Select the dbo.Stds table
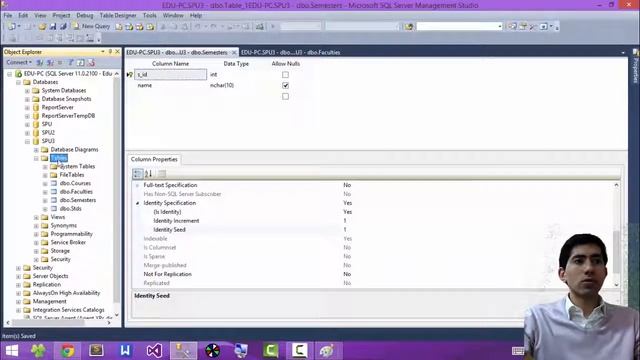The width and height of the screenshot is (640, 360). pyautogui.click(x=71, y=209)
